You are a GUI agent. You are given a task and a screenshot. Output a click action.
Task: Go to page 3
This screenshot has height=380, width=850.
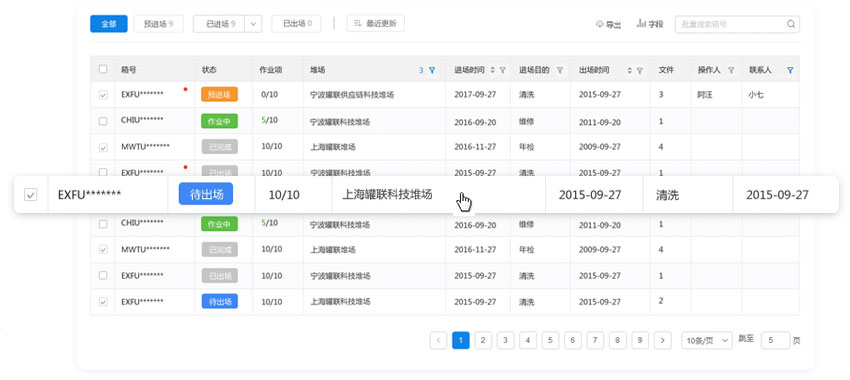coord(505,340)
